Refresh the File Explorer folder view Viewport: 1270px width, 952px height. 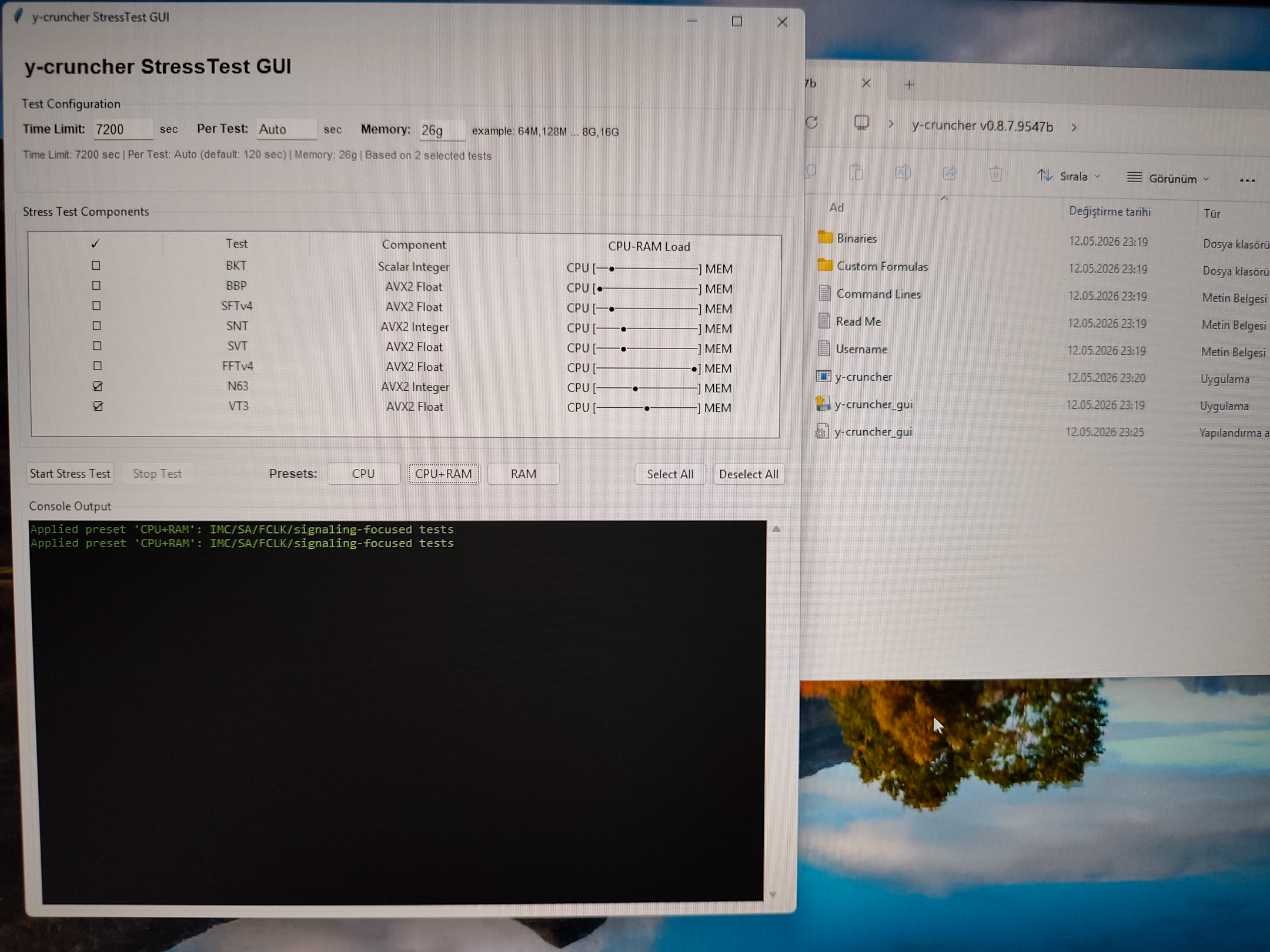(812, 123)
